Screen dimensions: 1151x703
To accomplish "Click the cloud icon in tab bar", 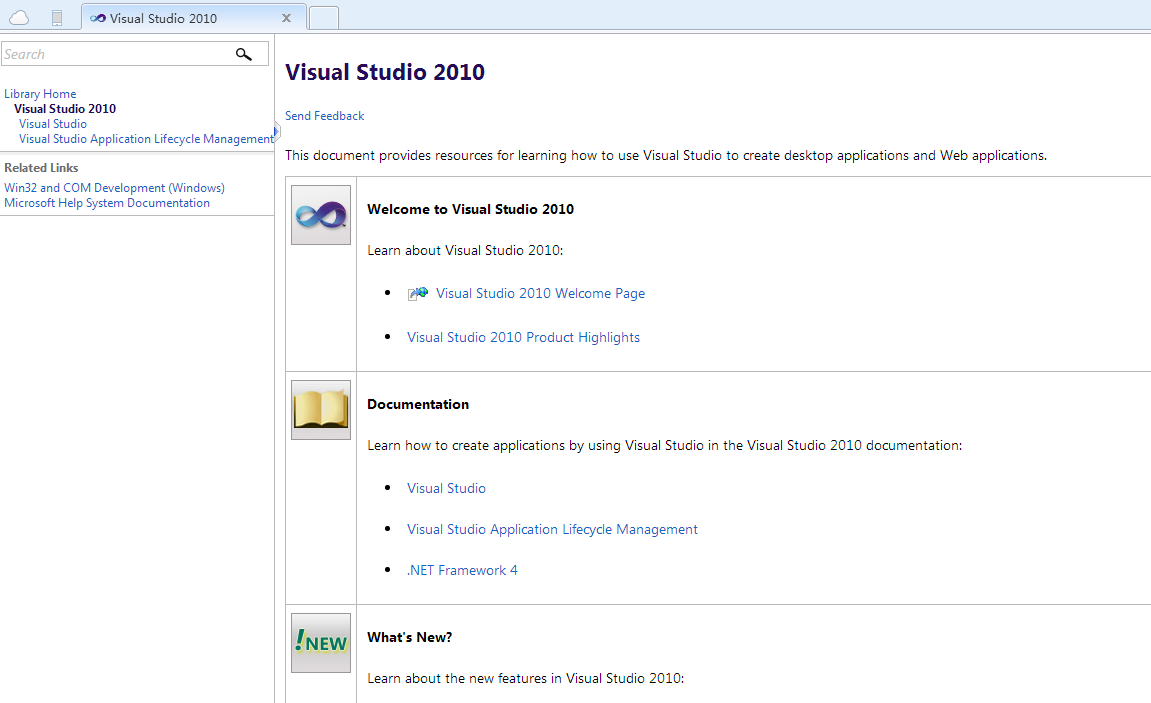I will [19, 18].
